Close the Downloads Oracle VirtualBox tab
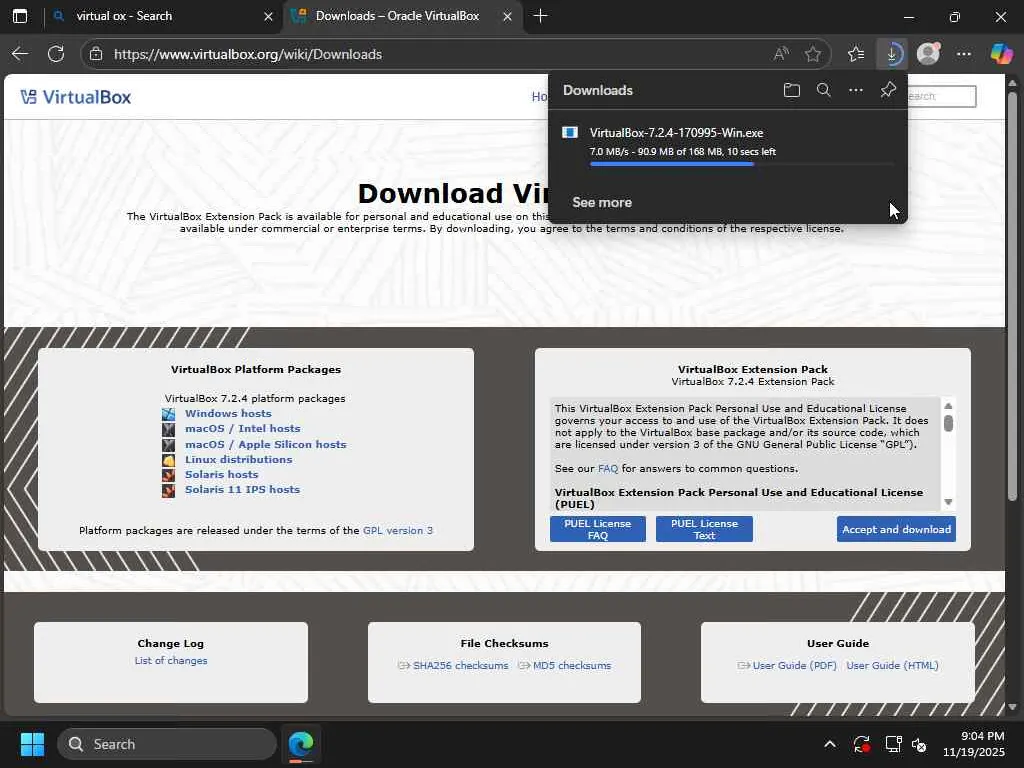 click(507, 16)
